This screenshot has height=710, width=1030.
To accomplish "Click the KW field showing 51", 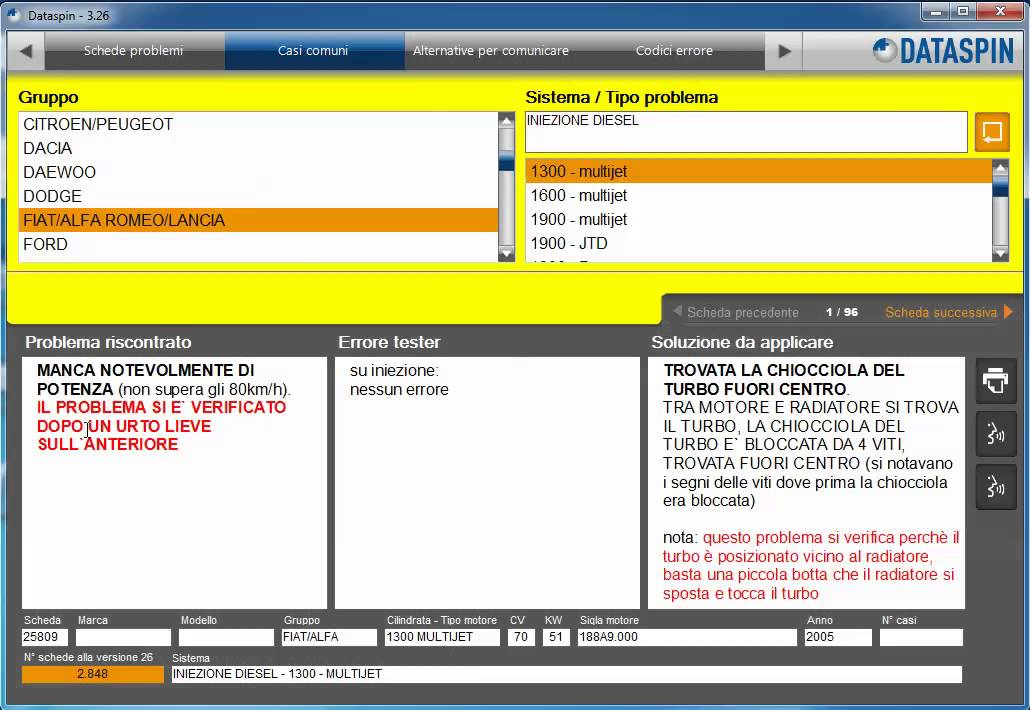I will tap(556, 637).
